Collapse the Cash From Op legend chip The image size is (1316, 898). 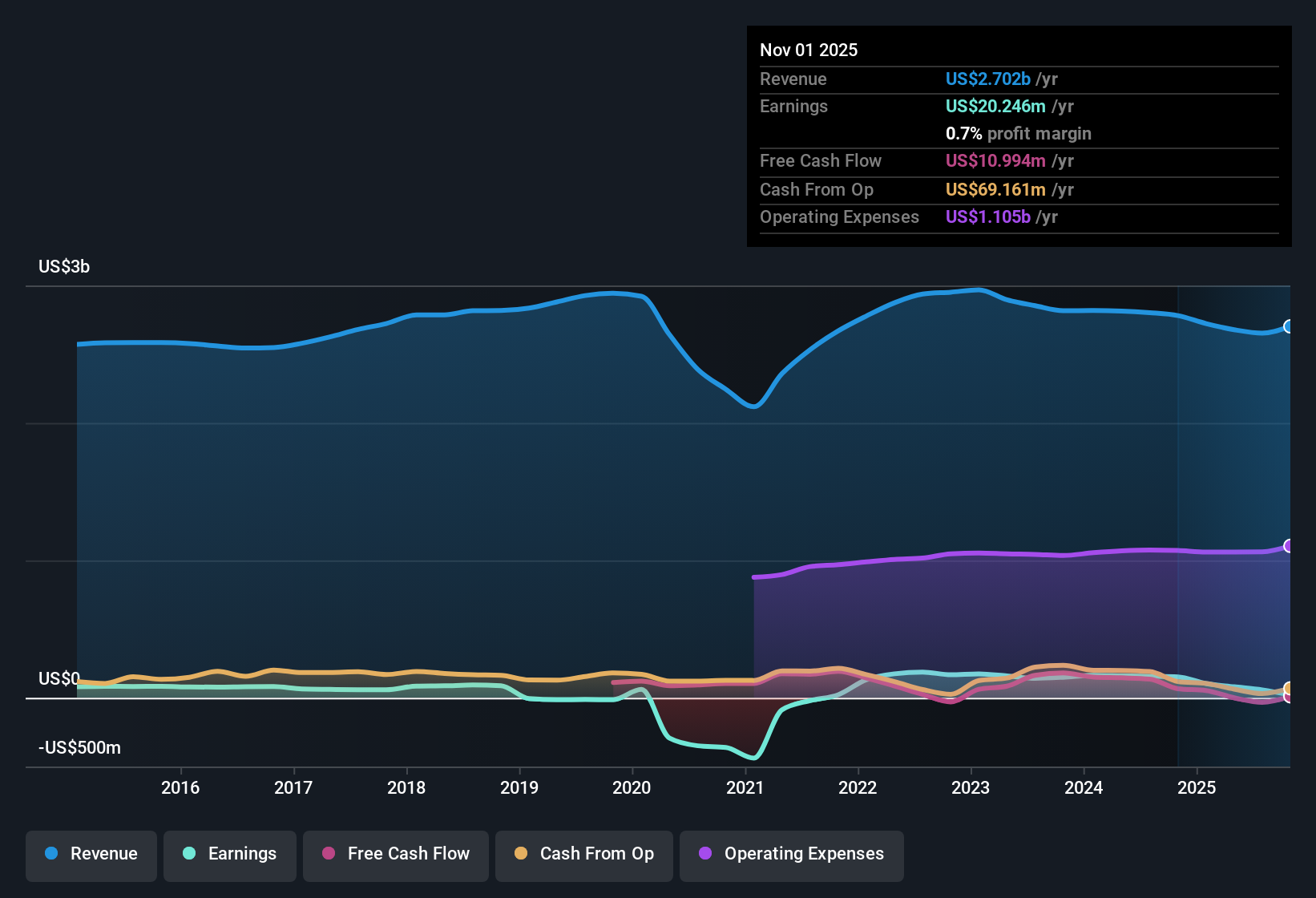(x=583, y=854)
